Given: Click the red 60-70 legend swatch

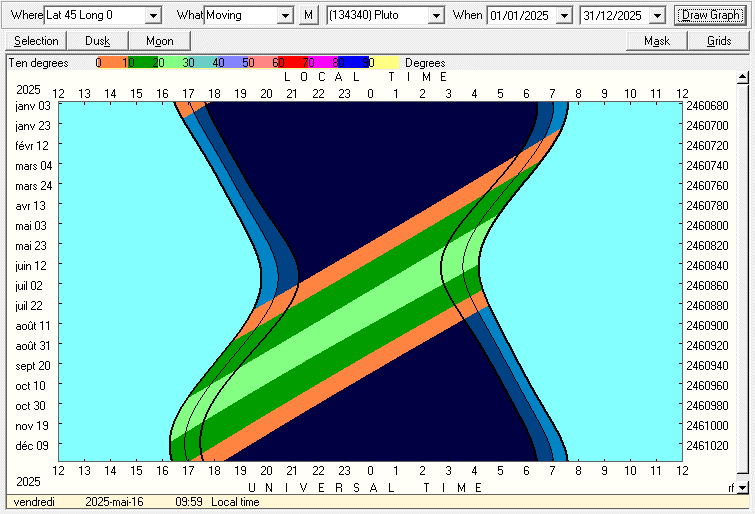Looking at the screenshot, I should point(293,63).
